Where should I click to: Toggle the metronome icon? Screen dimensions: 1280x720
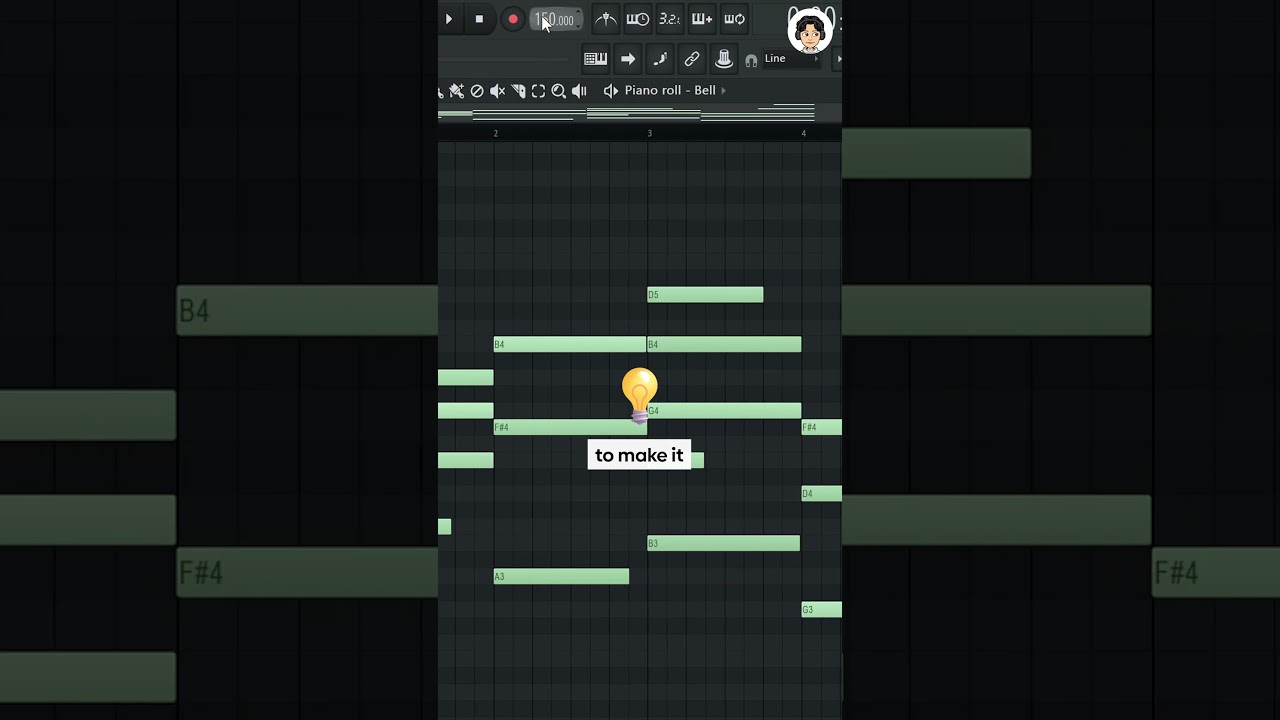(x=606, y=19)
